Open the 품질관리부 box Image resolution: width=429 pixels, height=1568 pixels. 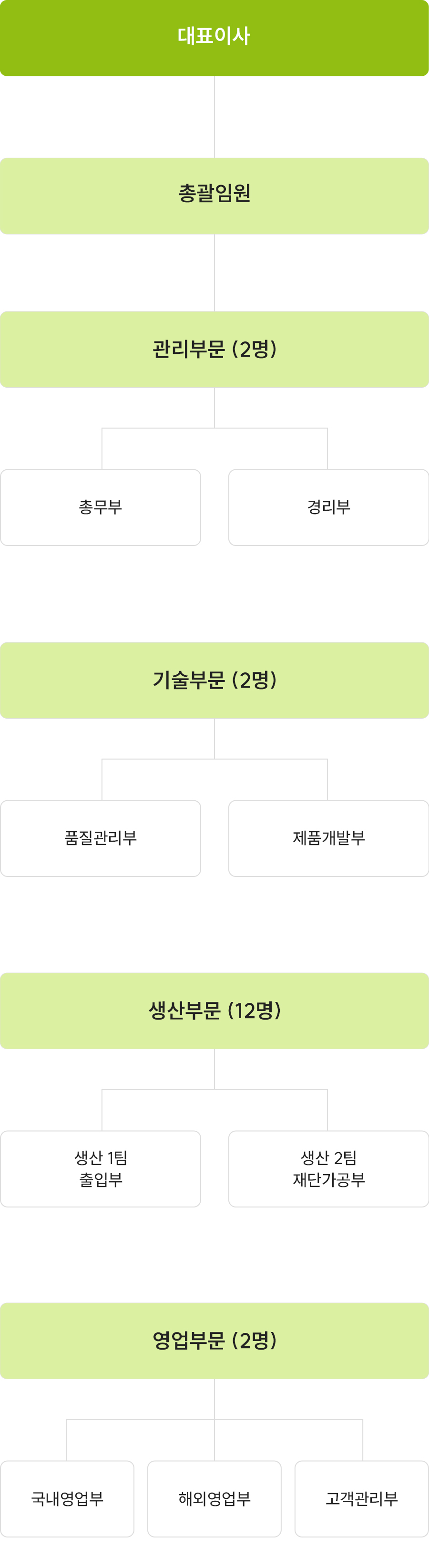101,838
